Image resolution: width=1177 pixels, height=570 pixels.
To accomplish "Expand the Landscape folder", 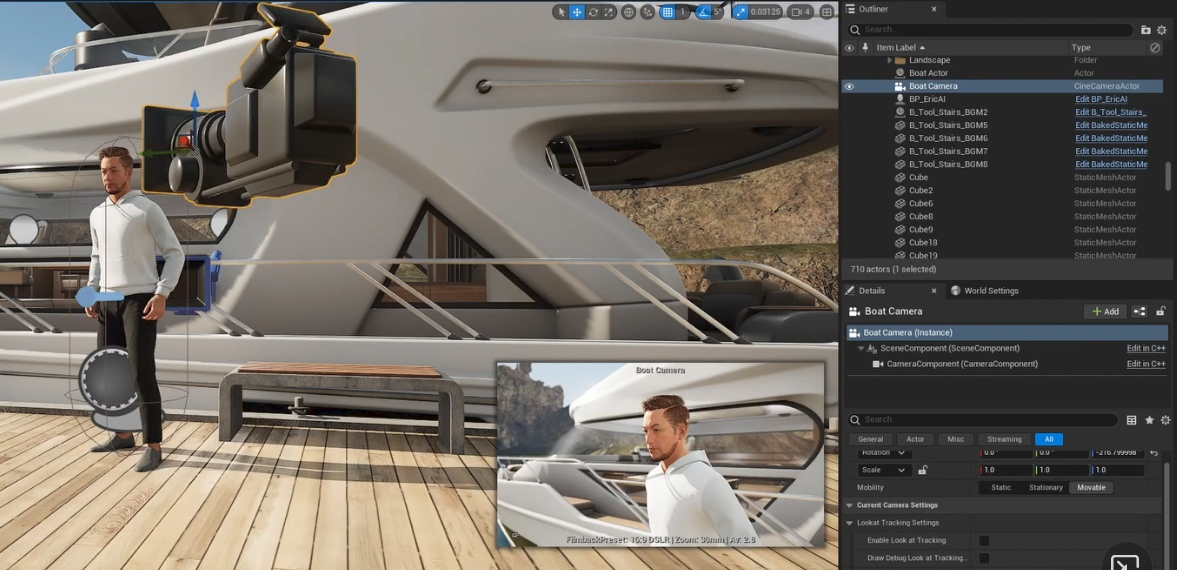I will pos(890,60).
